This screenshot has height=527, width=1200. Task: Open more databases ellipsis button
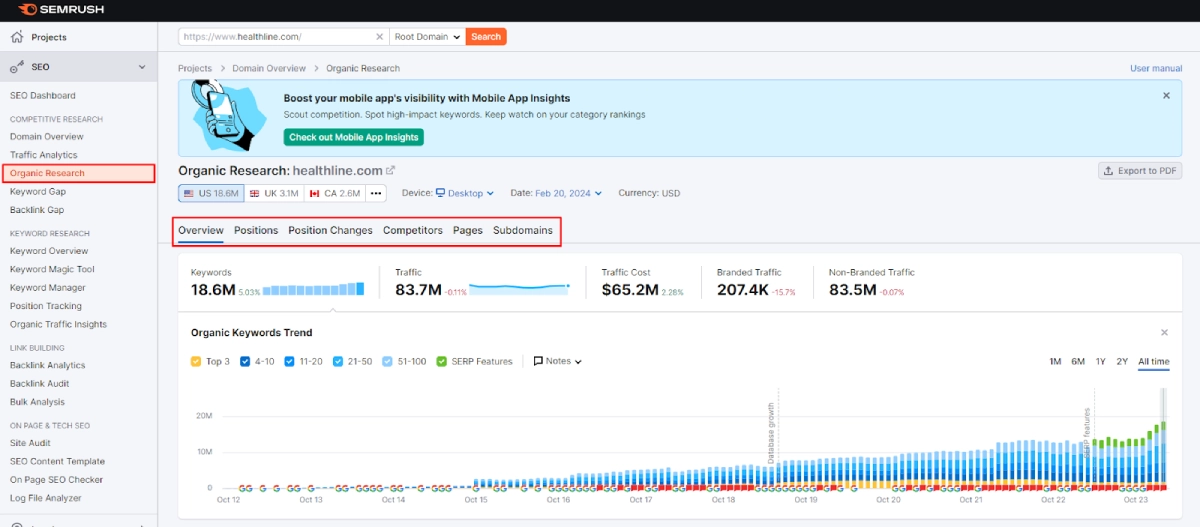coord(376,193)
